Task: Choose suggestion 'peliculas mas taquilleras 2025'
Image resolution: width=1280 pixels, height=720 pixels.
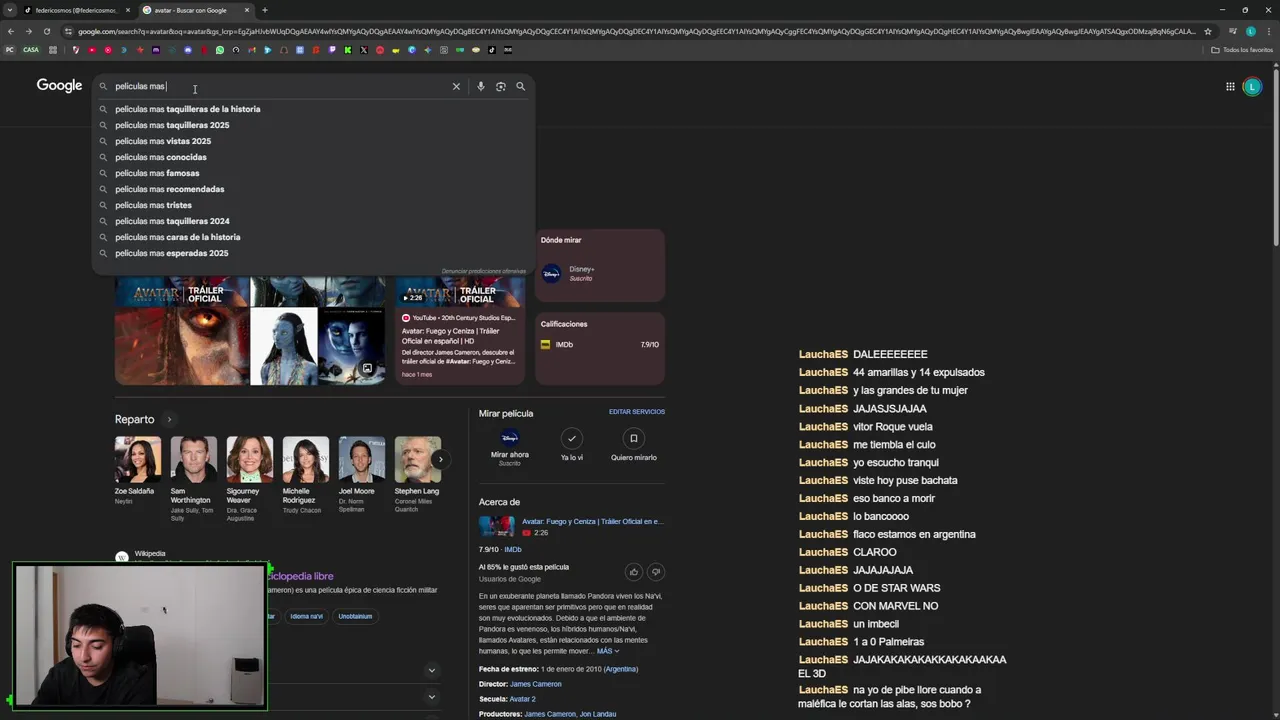Action: (313, 125)
